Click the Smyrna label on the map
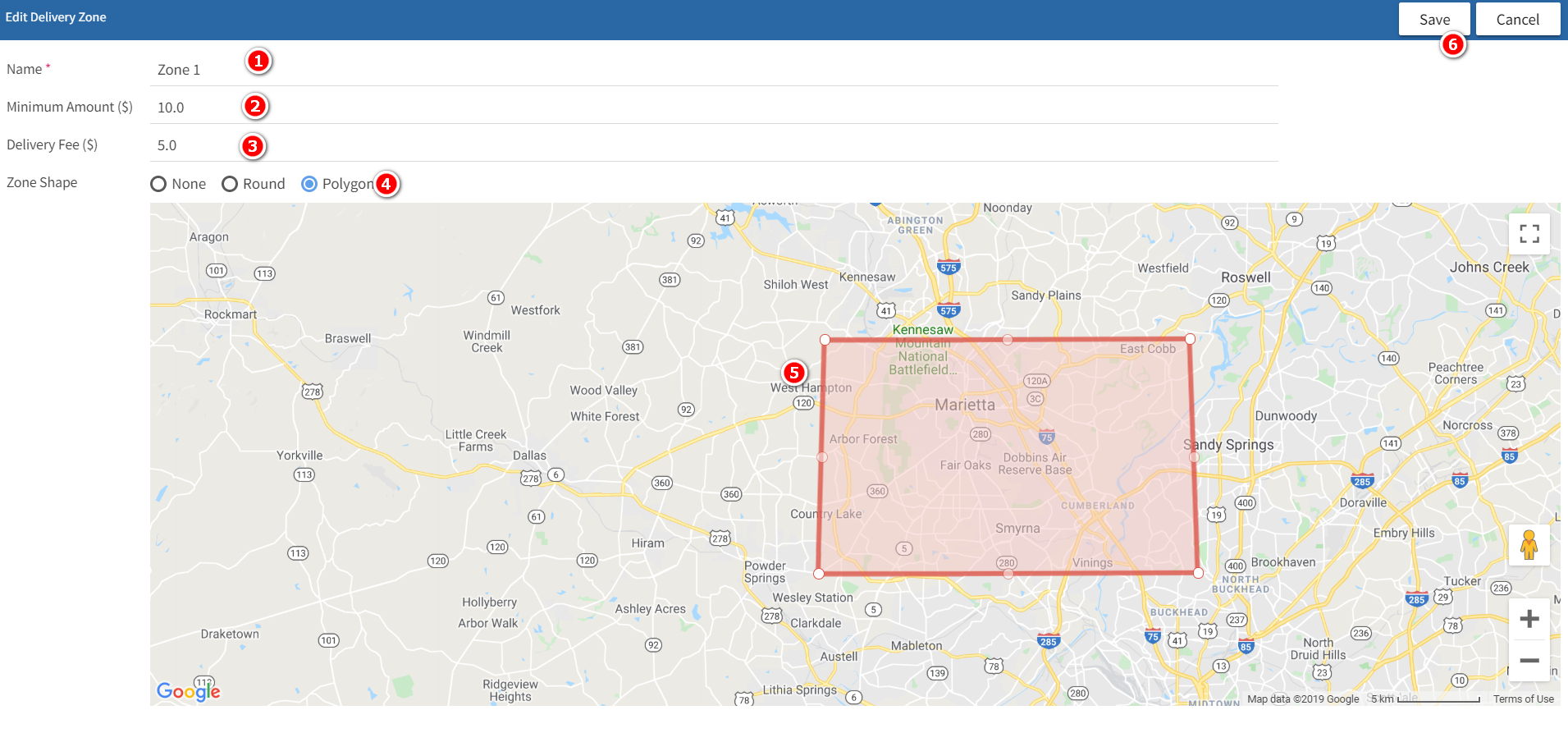Viewport: 1568px width, 733px height. (x=1017, y=529)
